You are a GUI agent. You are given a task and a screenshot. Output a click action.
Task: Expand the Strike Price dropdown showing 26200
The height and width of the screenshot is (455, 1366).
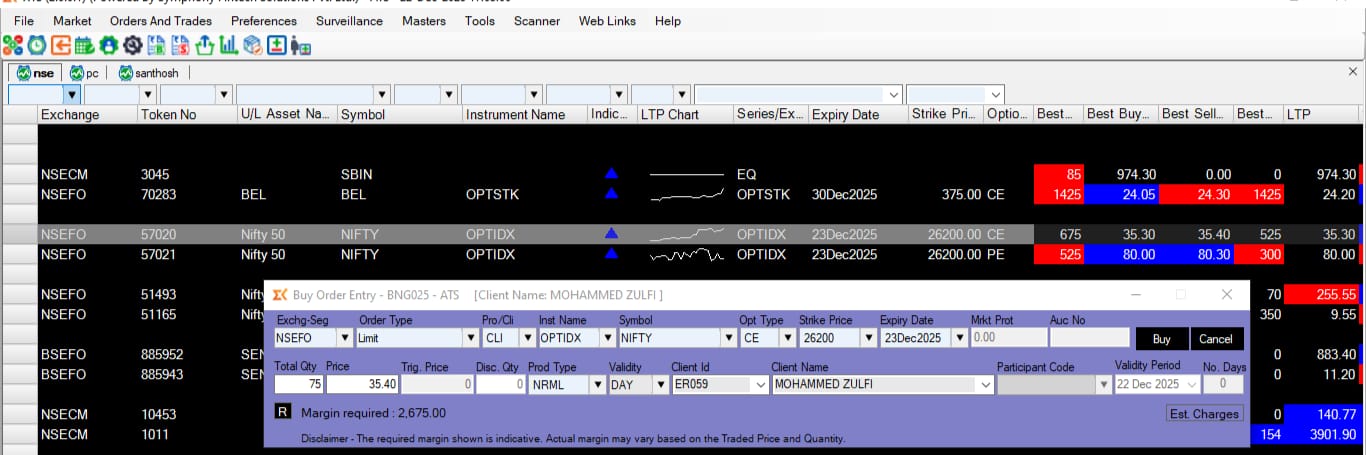coord(868,338)
